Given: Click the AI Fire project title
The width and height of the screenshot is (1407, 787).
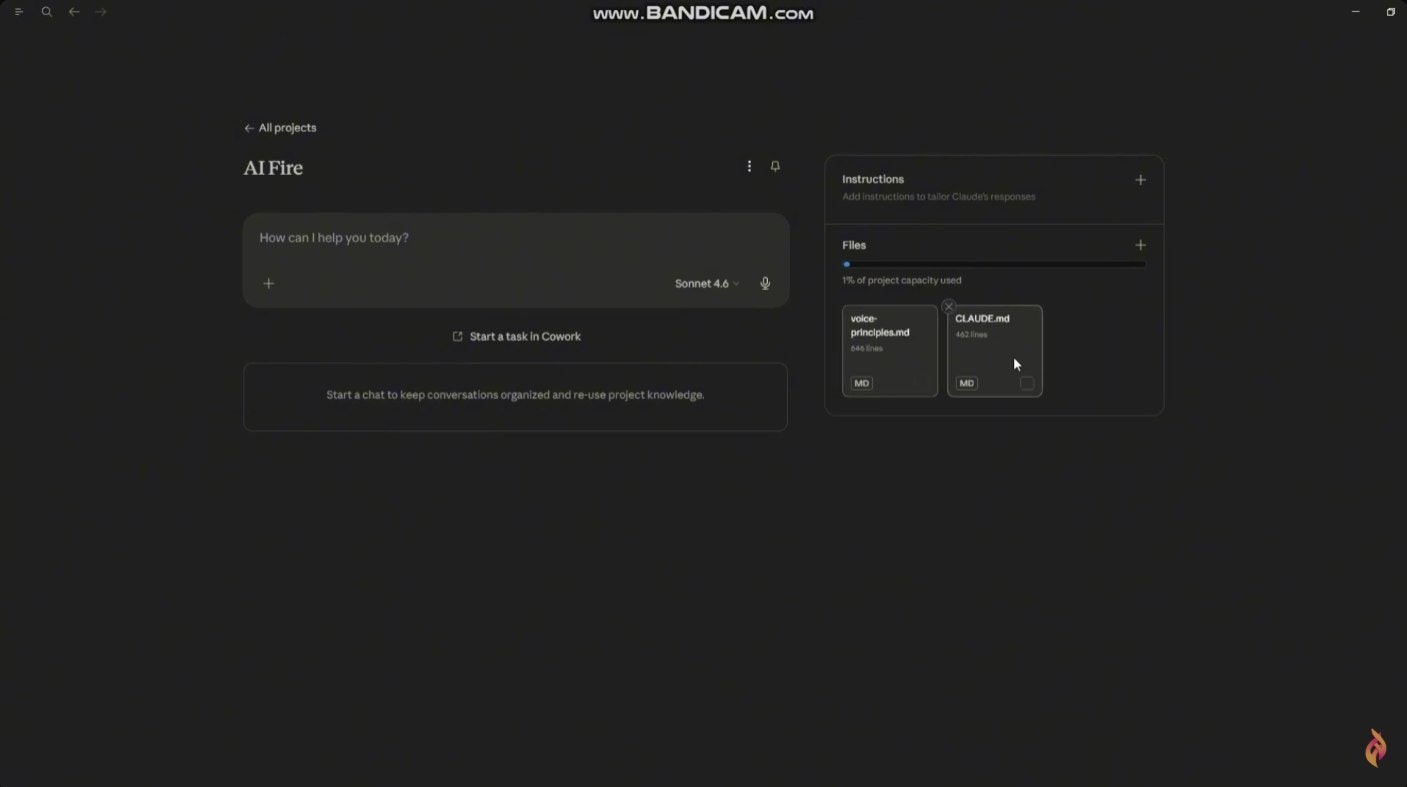Looking at the screenshot, I should tap(273, 168).
